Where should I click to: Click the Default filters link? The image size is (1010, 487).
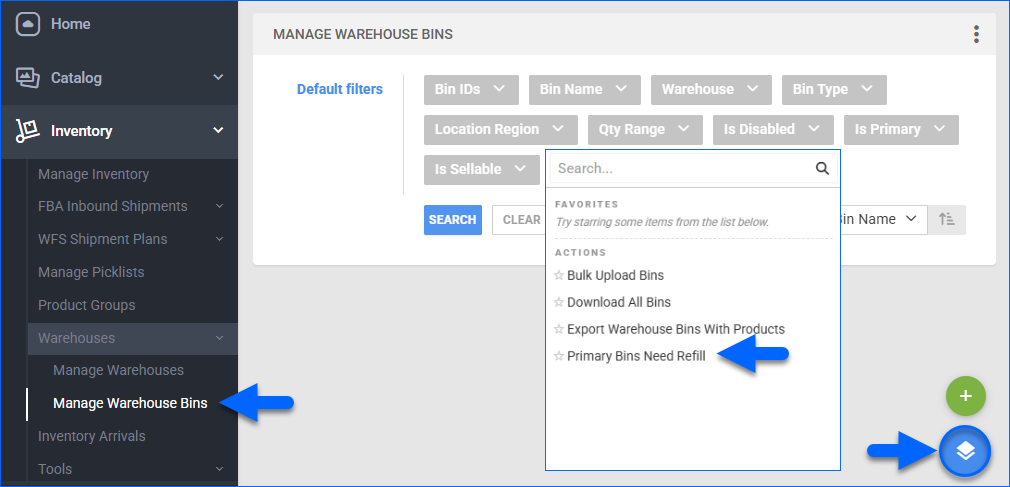coord(339,89)
